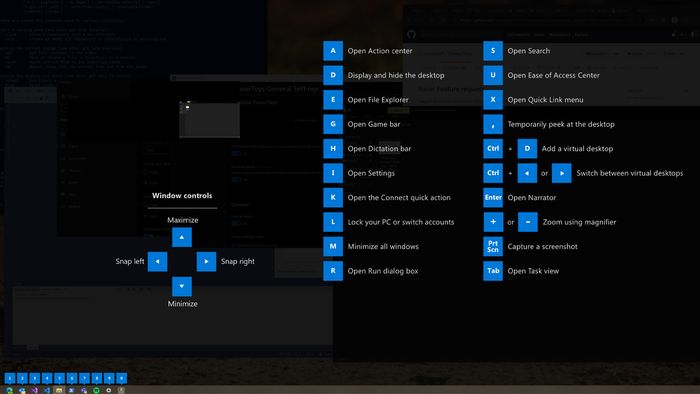Click the R key tile for Run dialog box
Image resolution: width=700 pixels, height=394 pixels.
333,271
